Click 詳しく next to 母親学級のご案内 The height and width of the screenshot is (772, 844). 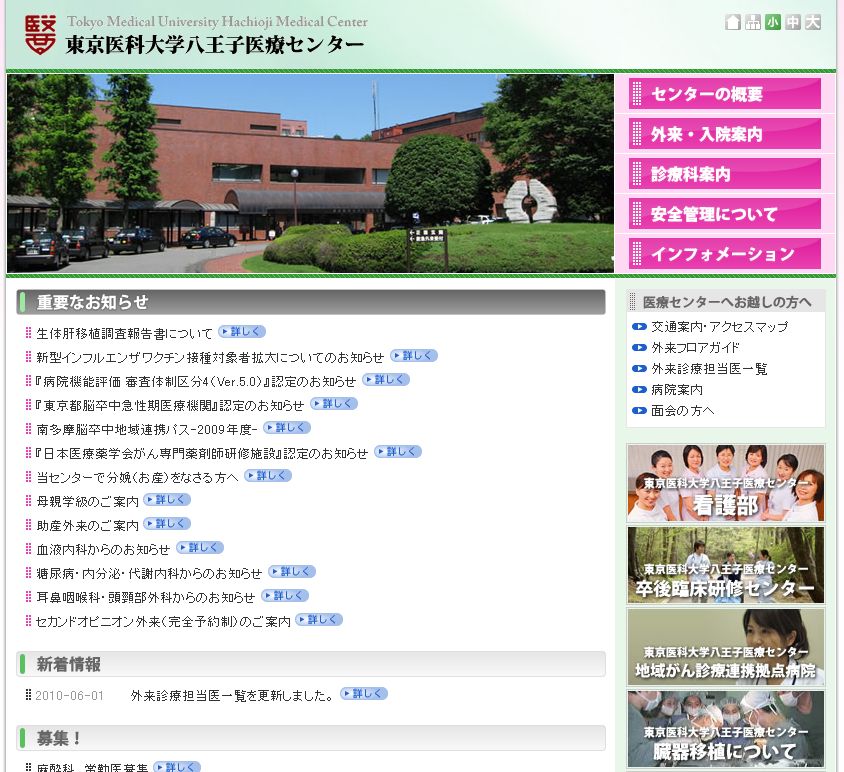pyautogui.click(x=167, y=500)
